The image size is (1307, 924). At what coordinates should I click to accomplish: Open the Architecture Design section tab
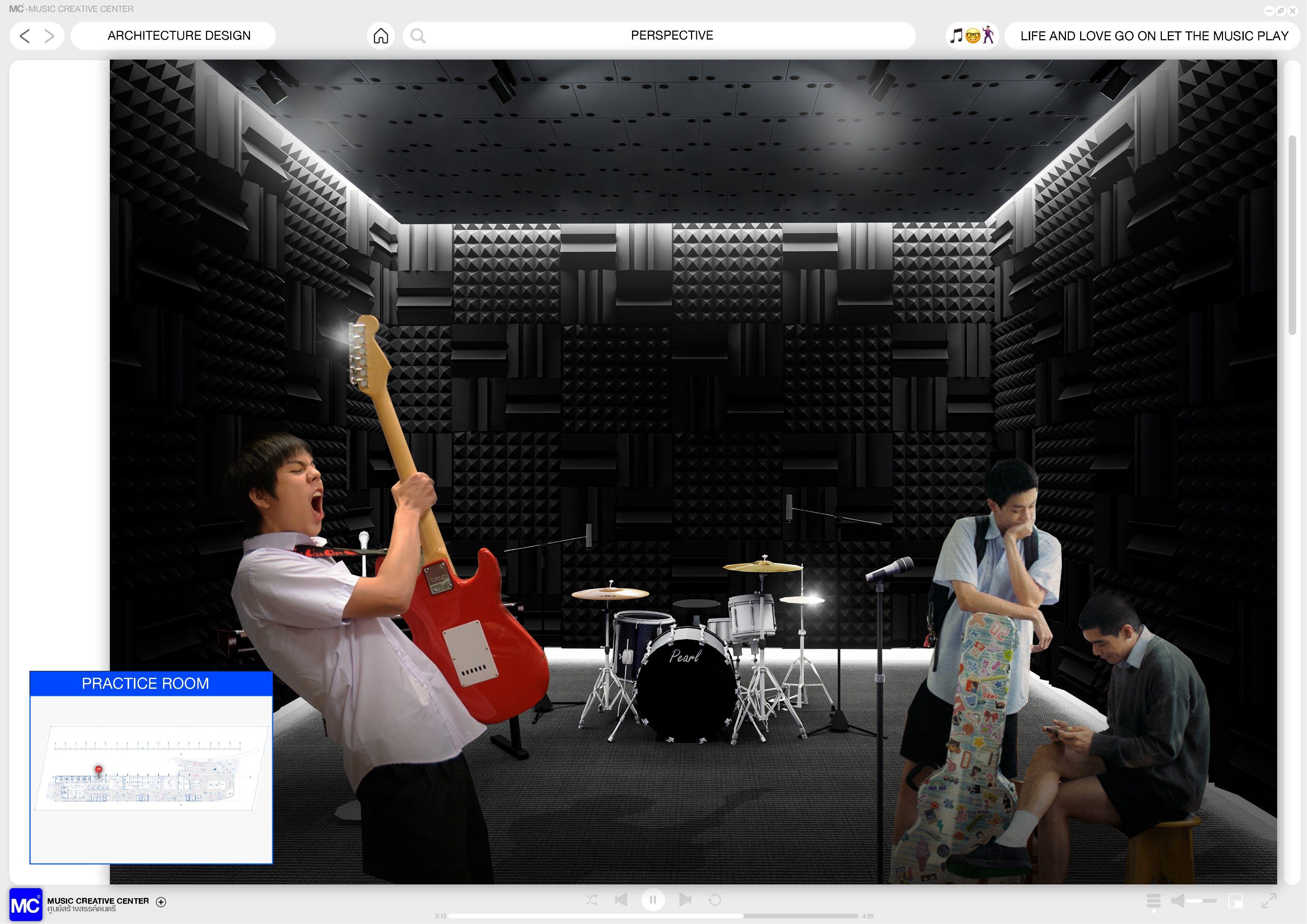[179, 36]
